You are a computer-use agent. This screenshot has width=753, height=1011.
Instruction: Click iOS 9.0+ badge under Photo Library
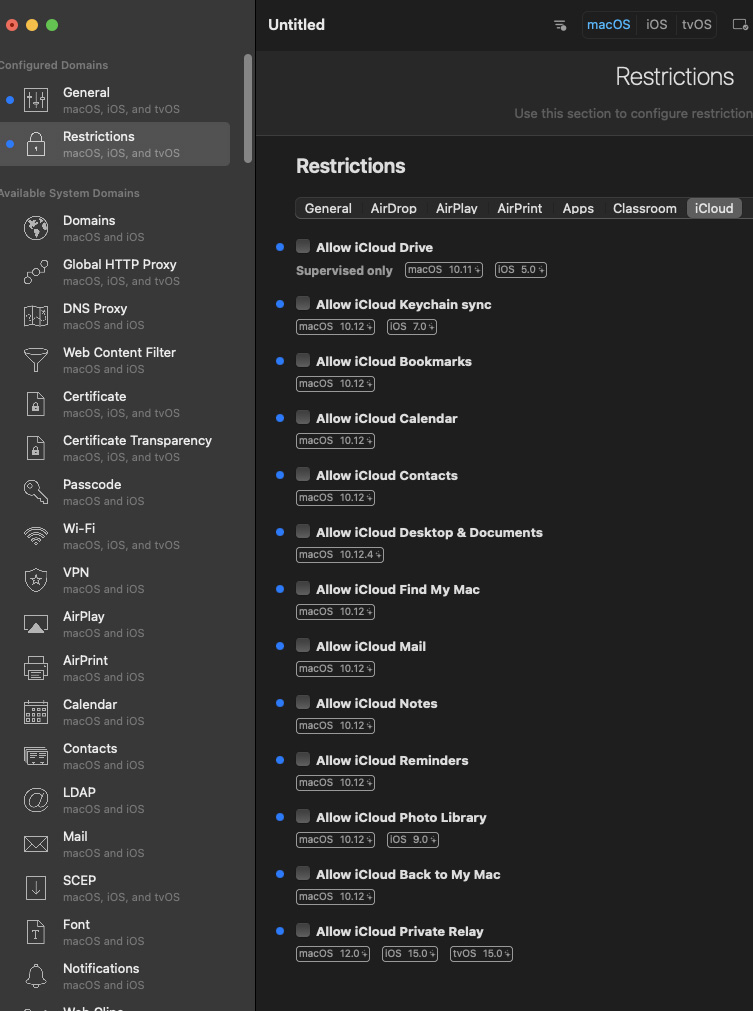[413, 839]
